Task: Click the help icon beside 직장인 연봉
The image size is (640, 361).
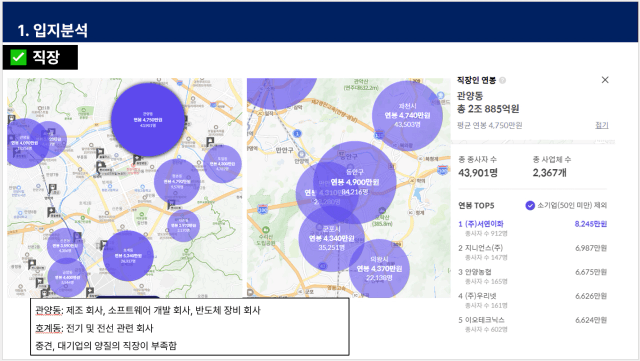Action: pyautogui.click(x=502, y=80)
